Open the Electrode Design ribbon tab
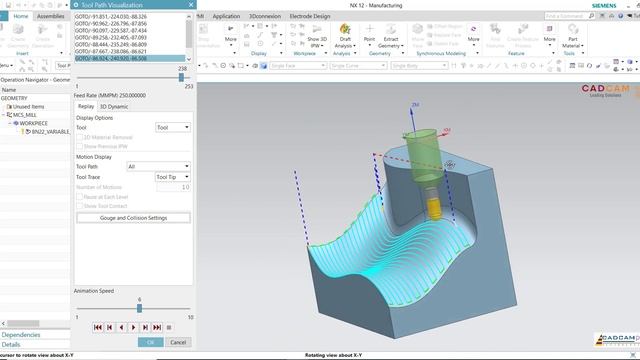The width and height of the screenshot is (640, 360). [x=310, y=16]
